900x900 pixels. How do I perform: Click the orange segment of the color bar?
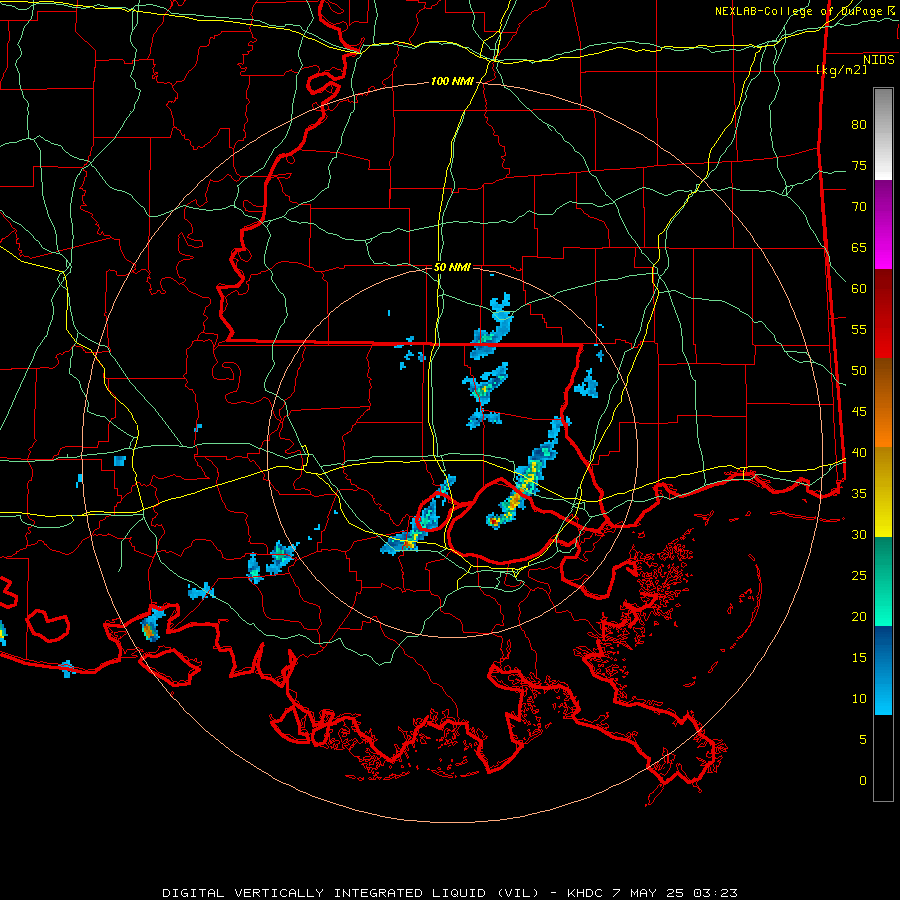coord(883,403)
